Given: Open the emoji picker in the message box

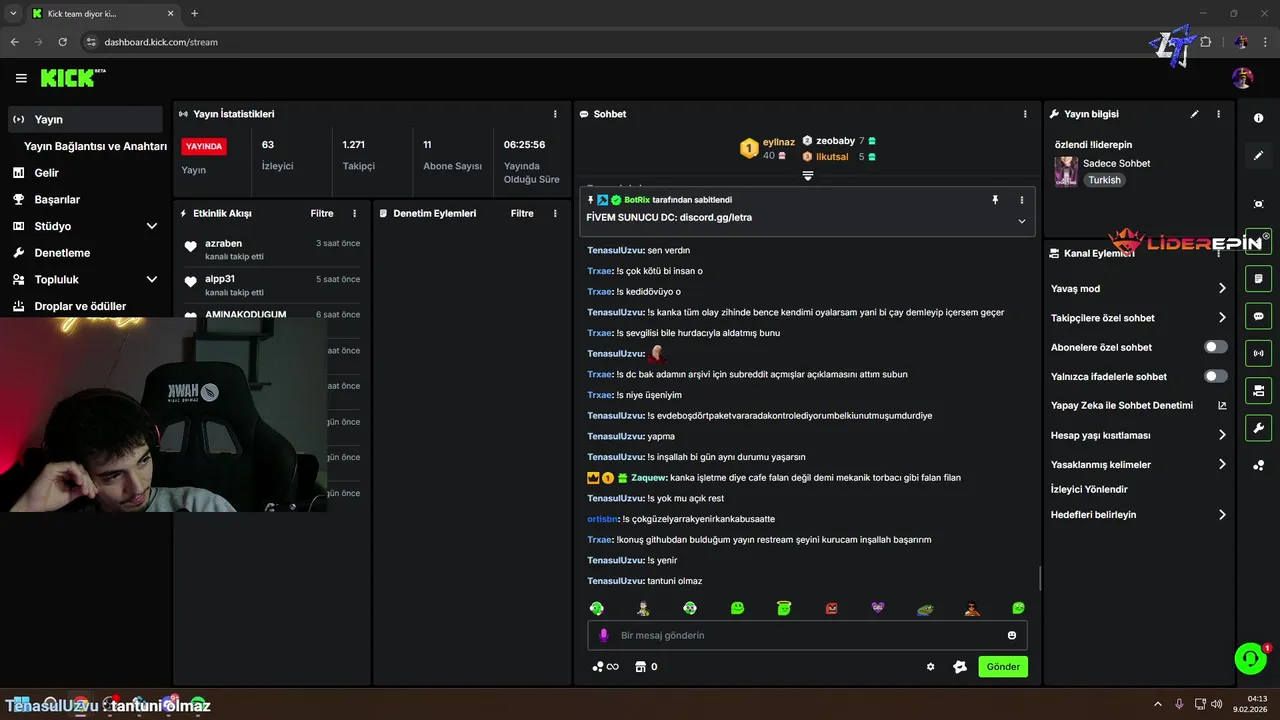Looking at the screenshot, I should point(1012,635).
